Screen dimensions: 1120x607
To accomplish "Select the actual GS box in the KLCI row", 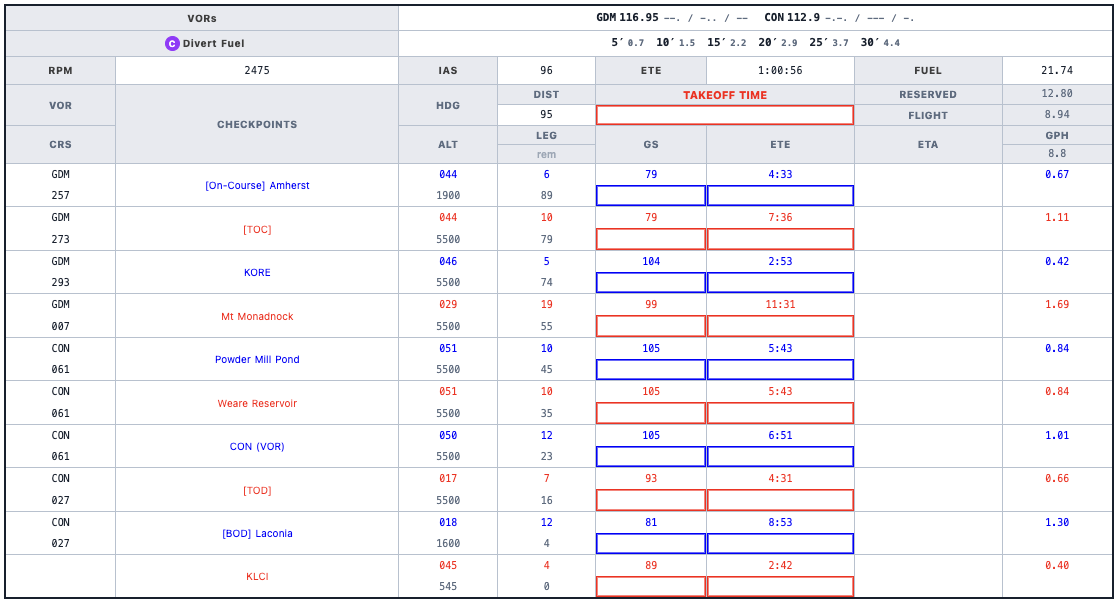I will point(651,587).
